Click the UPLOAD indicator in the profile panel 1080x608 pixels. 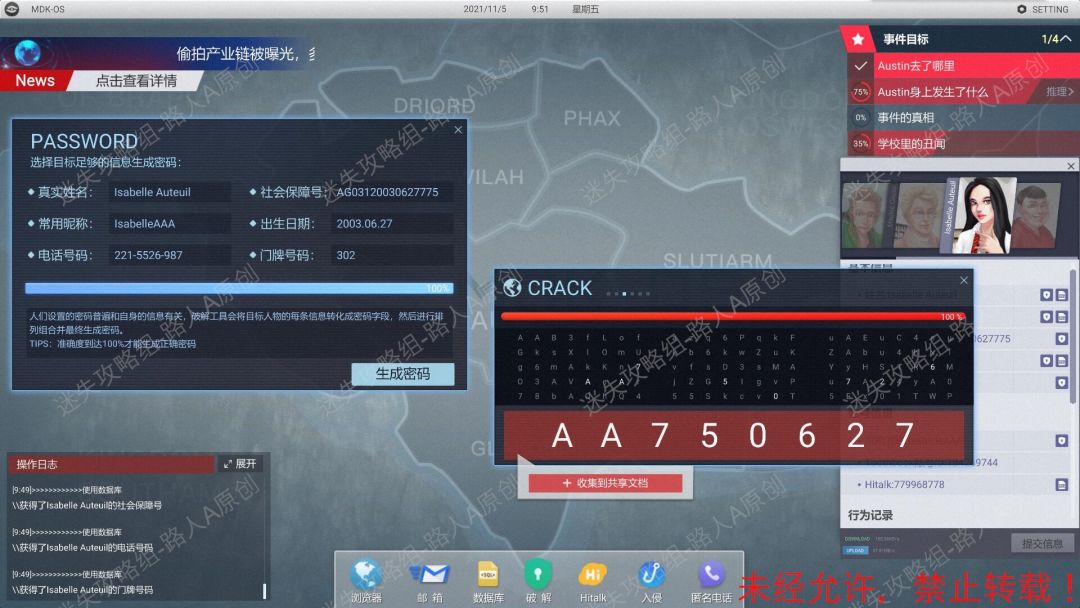[x=855, y=551]
